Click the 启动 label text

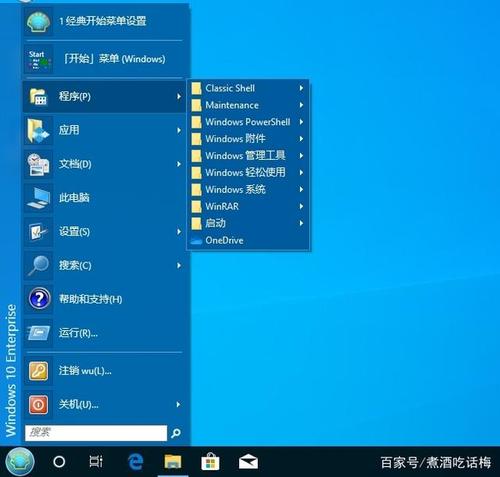(x=215, y=223)
